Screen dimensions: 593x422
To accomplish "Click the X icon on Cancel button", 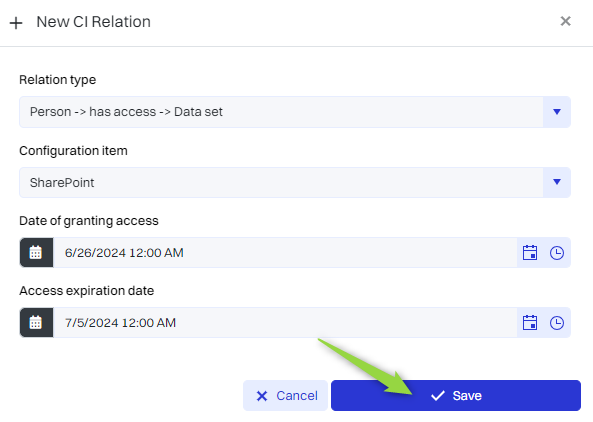I will pyautogui.click(x=262, y=396).
